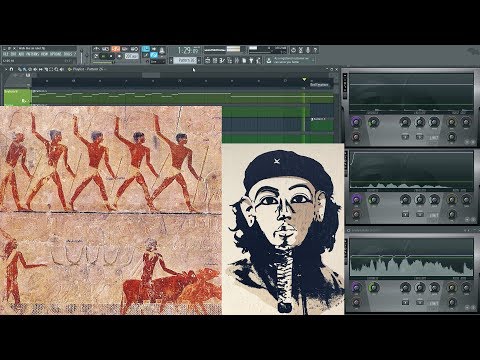This screenshot has width=480, height=360.
Task: Click the arrow left of Pattern 26
Action: (171, 60)
